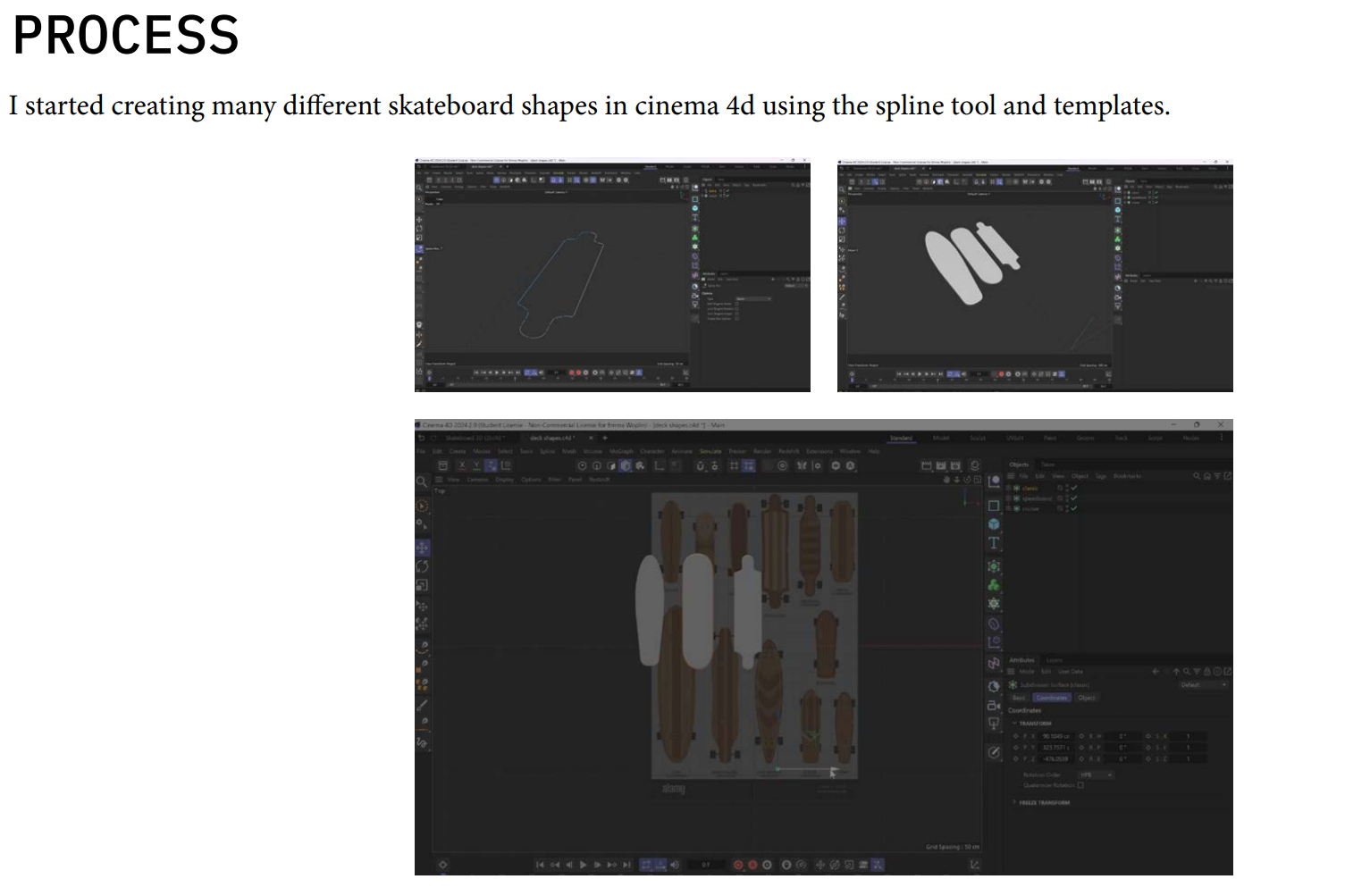1370x896 pixels.
Task: Select Rotate tool in large Cinema 4D screenshot
Action: (422, 566)
